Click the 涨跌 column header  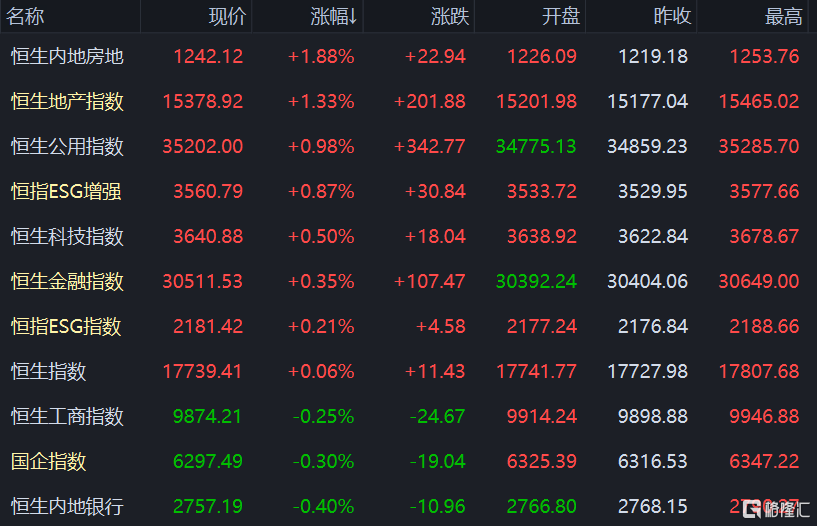(x=450, y=17)
